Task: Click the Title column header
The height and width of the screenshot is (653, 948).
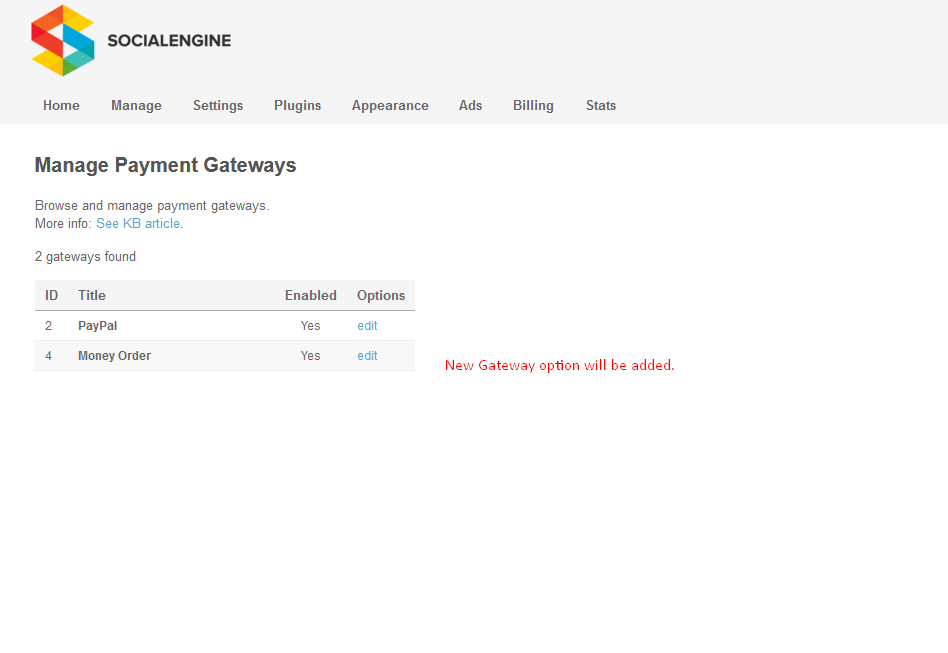Action: [x=91, y=295]
